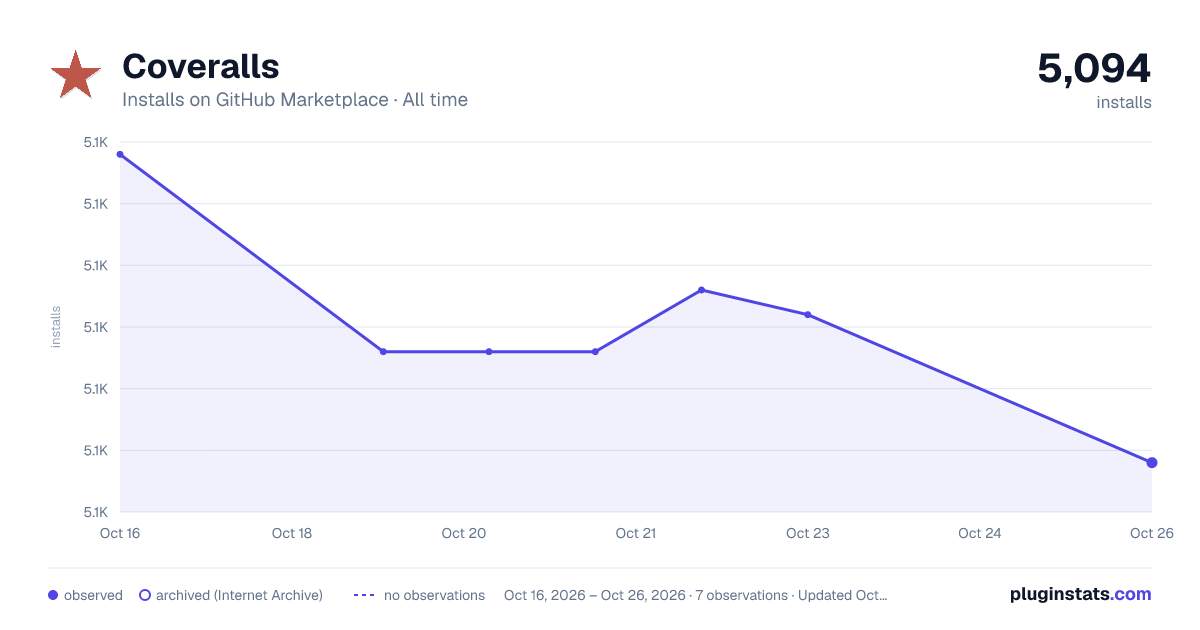Select the Oct 16 data point
This screenshot has height=630, width=1200.
tap(120, 154)
